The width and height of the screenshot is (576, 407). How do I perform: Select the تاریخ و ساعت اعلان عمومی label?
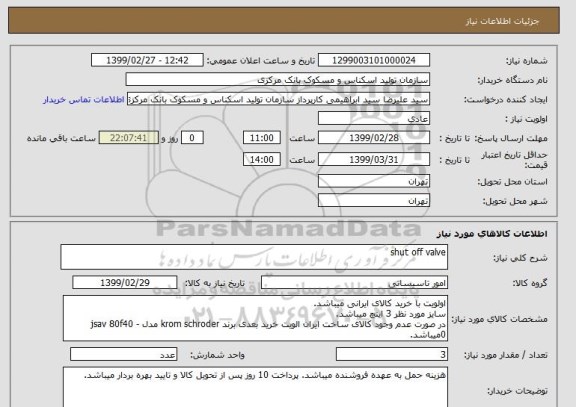click(x=261, y=61)
